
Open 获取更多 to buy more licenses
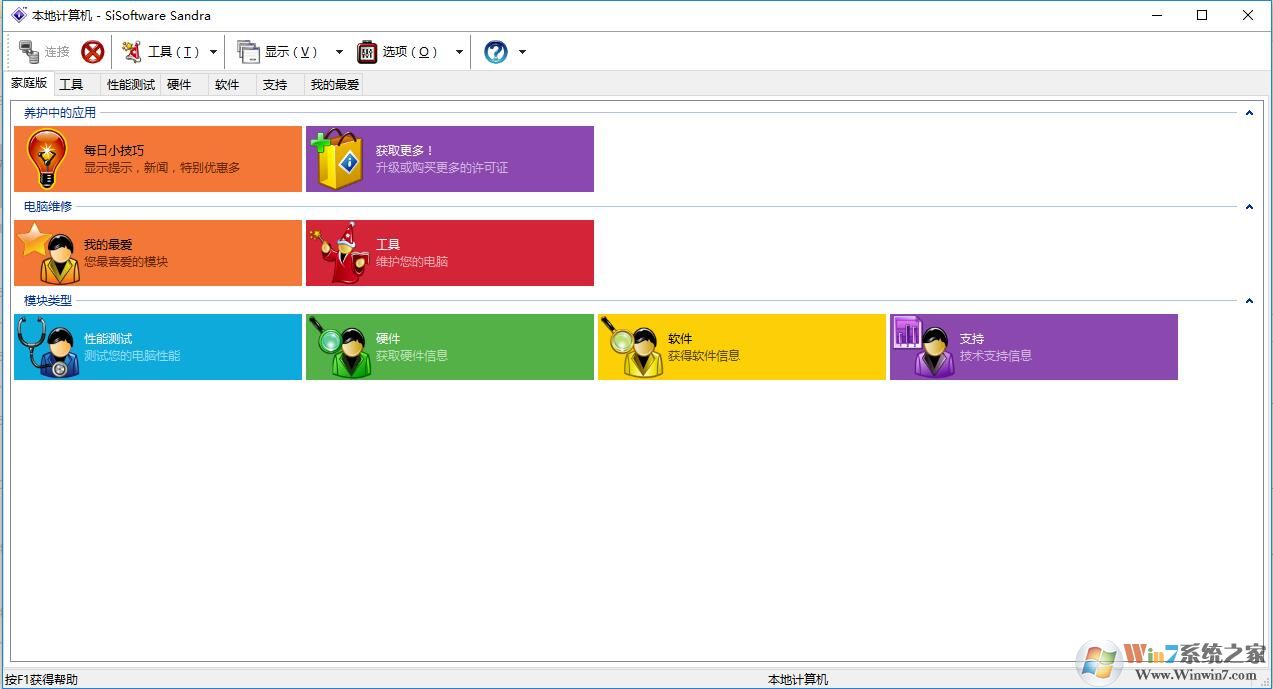click(449, 158)
